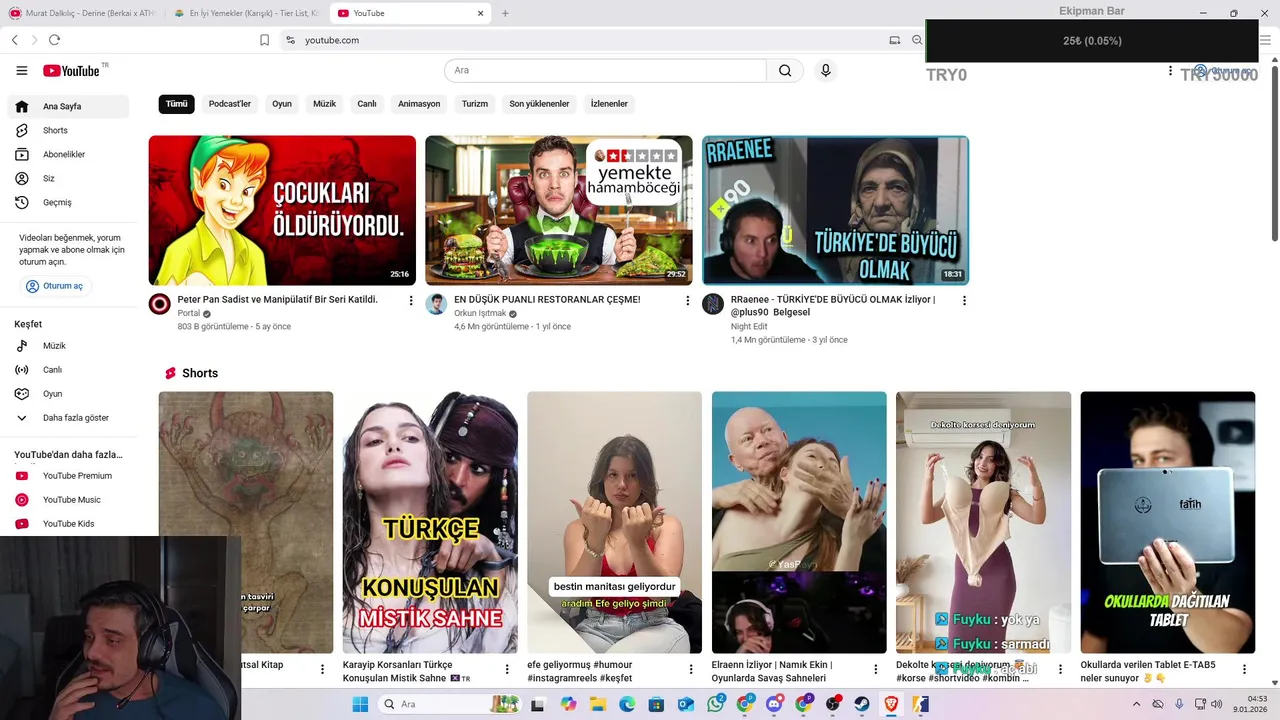Click the Brave browser taskbar icon

point(891,704)
